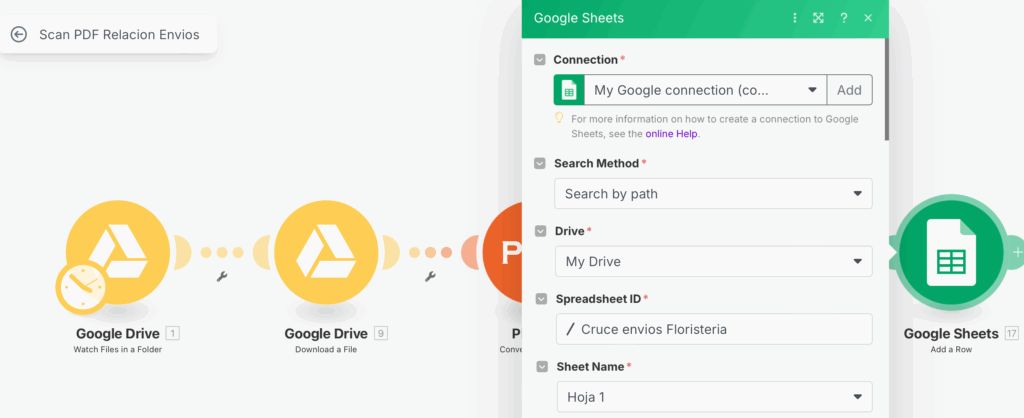Click the Google Sheets panel title

(579, 18)
